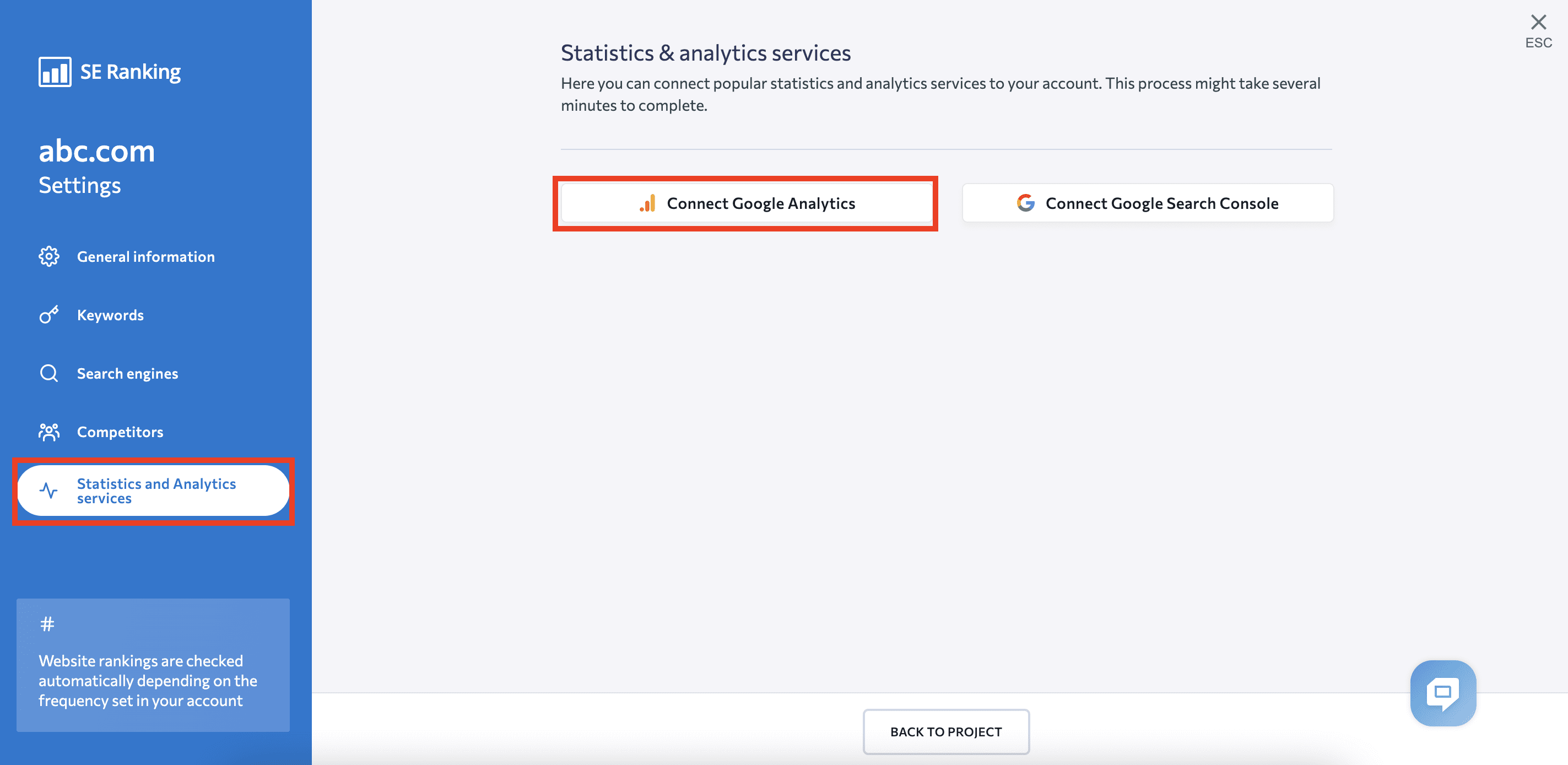Click the SE Ranking brand name
Viewport: 1568px width, 765px height.
tap(130, 72)
